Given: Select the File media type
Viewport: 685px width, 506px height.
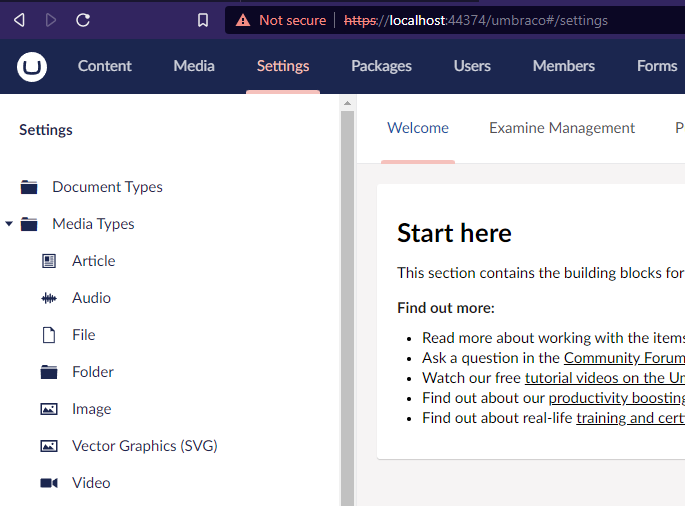Looking at the screenshot, I should click(83, 335).
